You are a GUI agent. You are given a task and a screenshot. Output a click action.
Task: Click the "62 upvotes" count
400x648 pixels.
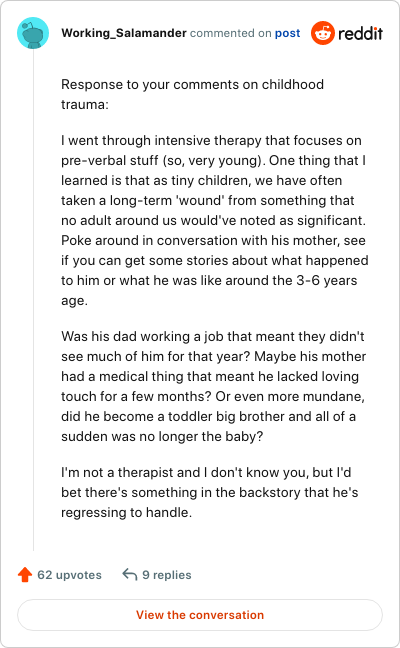[69, 575]
